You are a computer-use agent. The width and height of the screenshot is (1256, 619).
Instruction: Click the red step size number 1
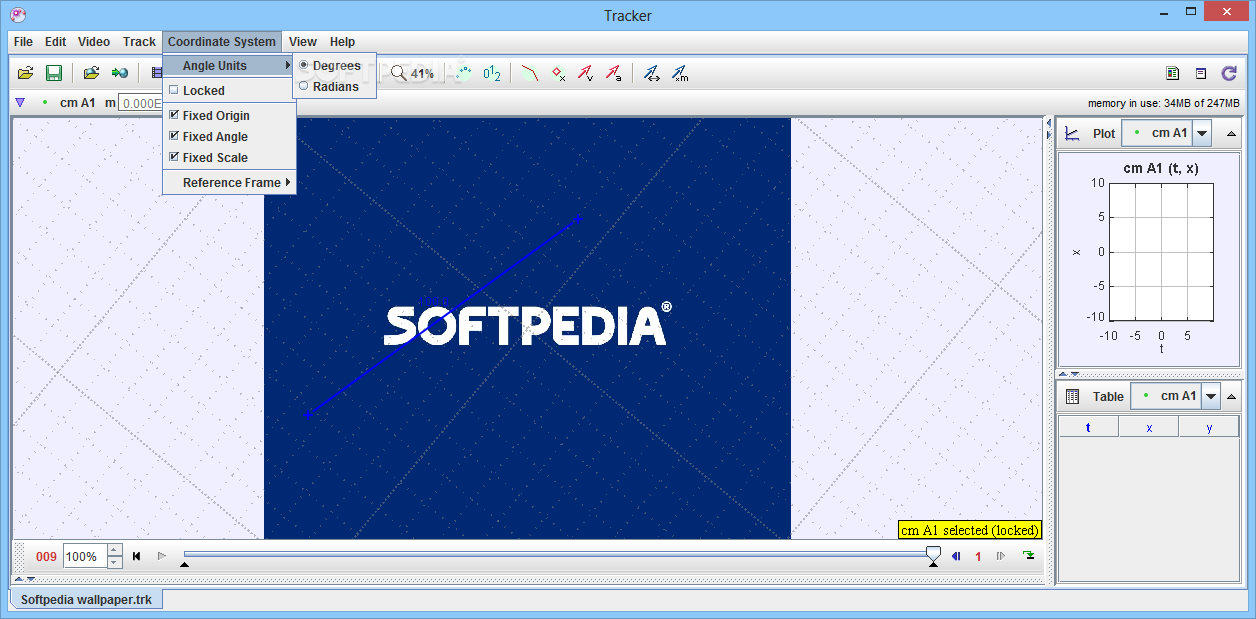(x=978, y=557)
